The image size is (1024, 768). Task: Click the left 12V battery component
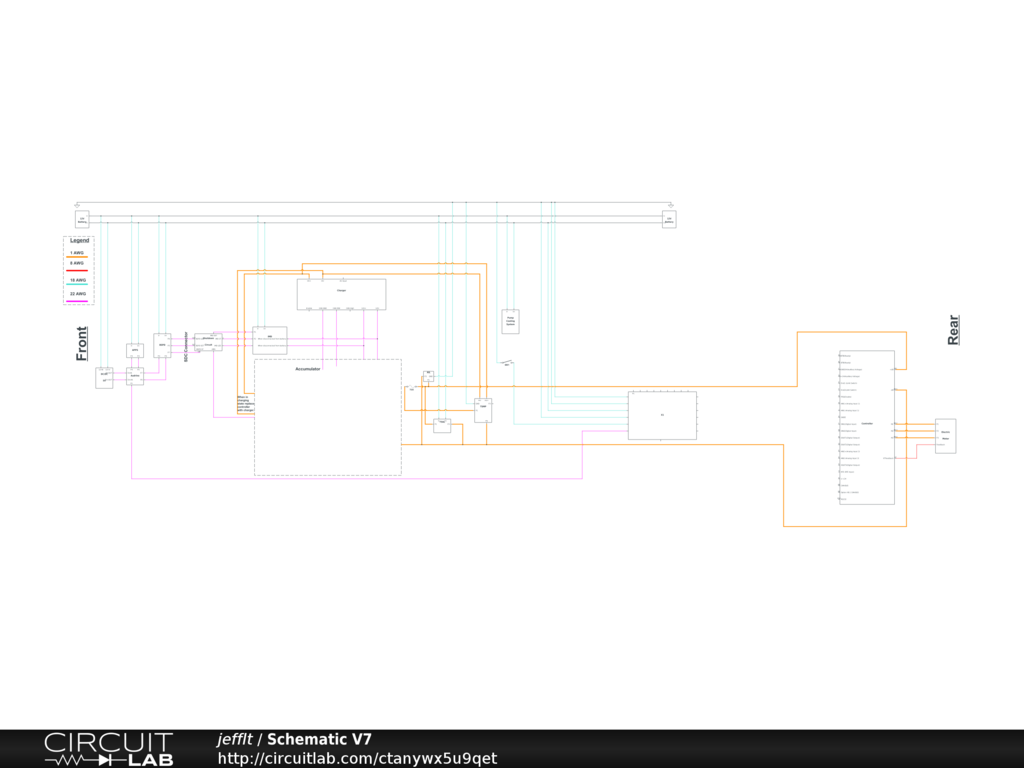(82, 219)
